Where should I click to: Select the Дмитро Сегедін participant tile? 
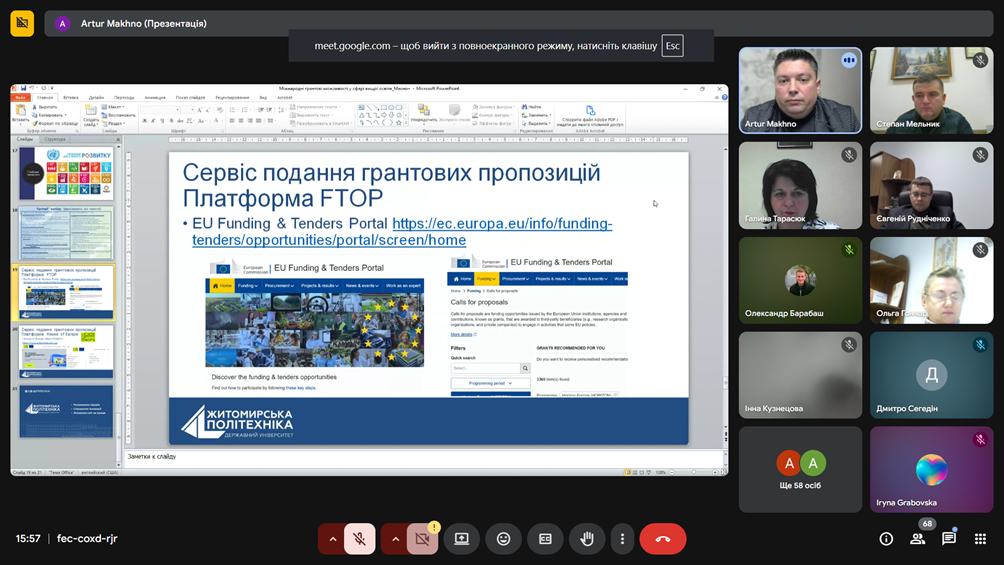click(x=931, y=374)
